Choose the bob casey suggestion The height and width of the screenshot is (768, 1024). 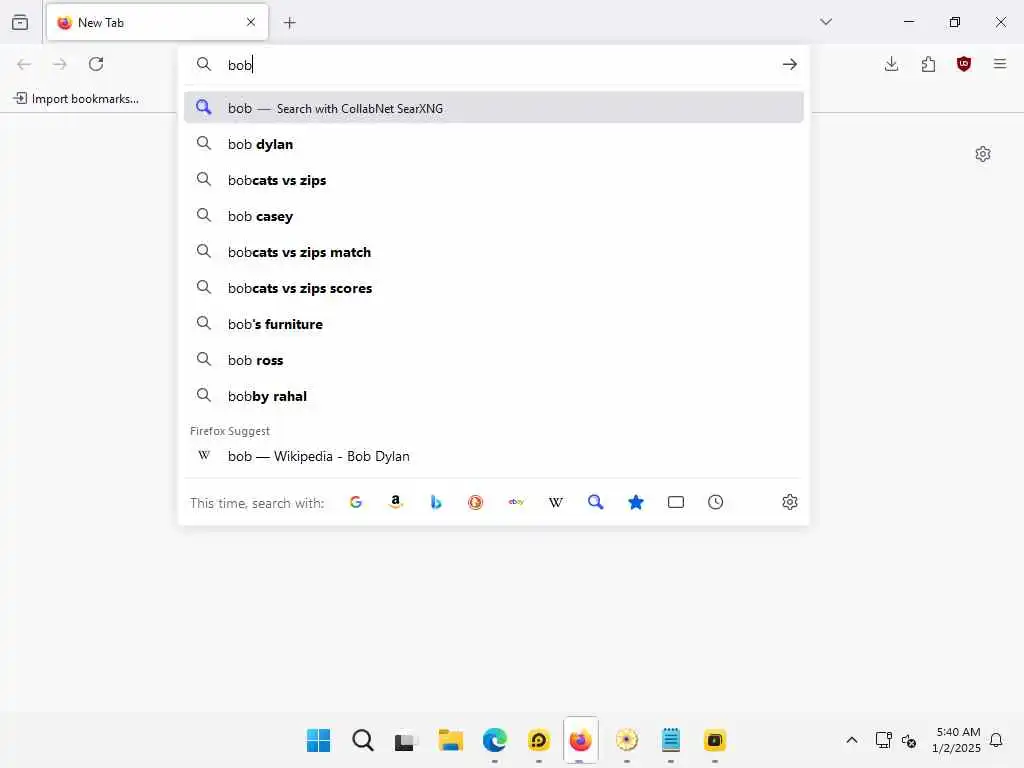[x=494, y=216]
